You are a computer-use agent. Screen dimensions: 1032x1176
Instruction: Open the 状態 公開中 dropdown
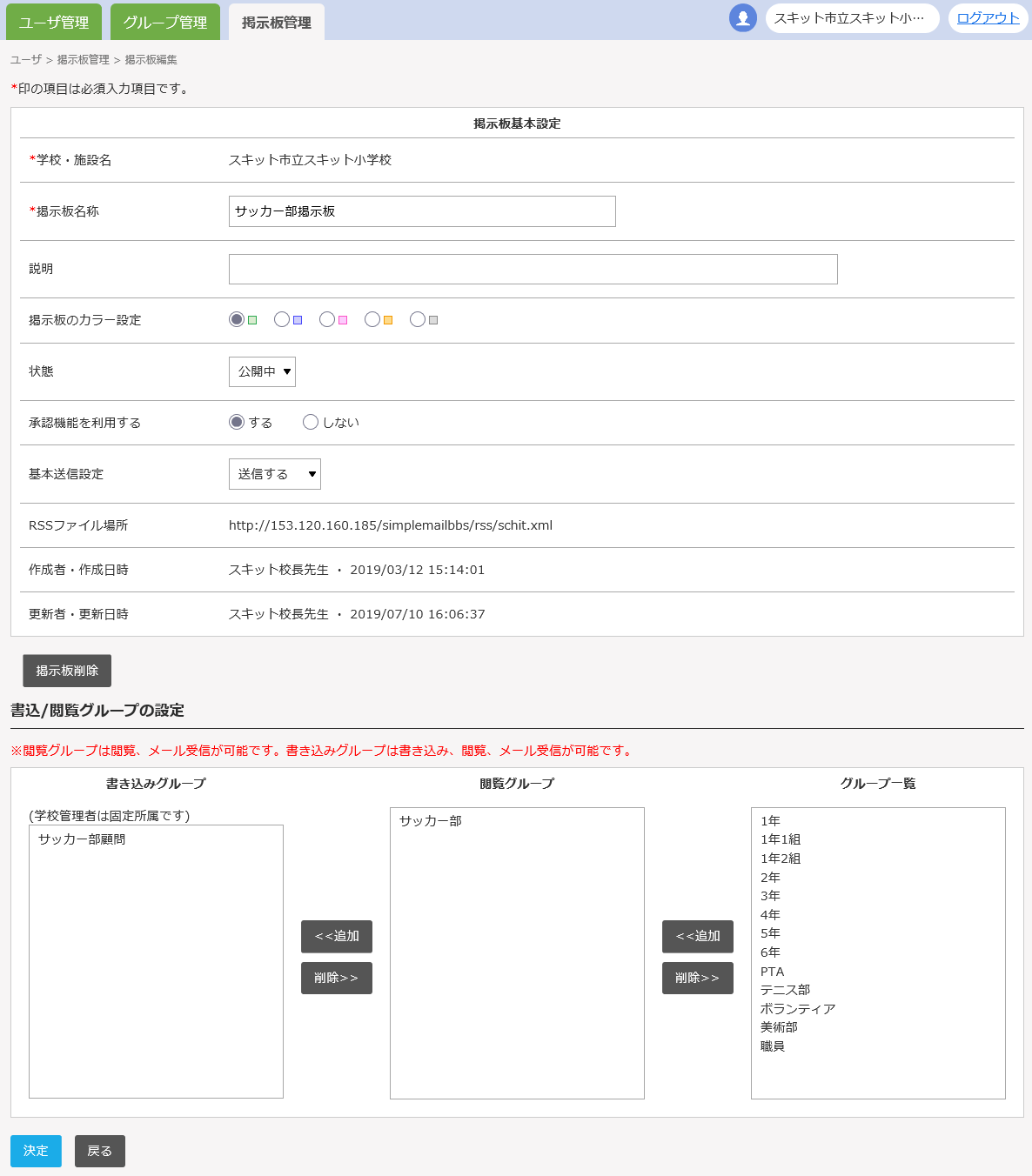tap(262, 371)
